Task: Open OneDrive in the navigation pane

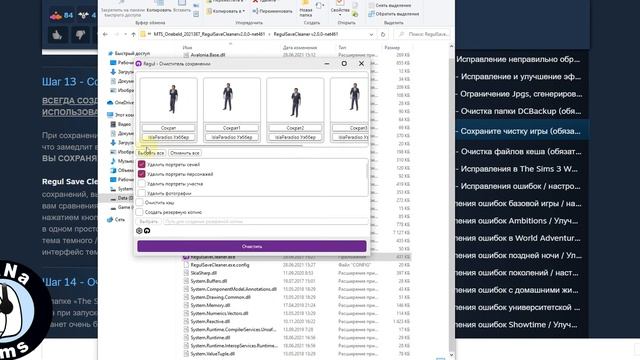Action: tap(121, 102)
